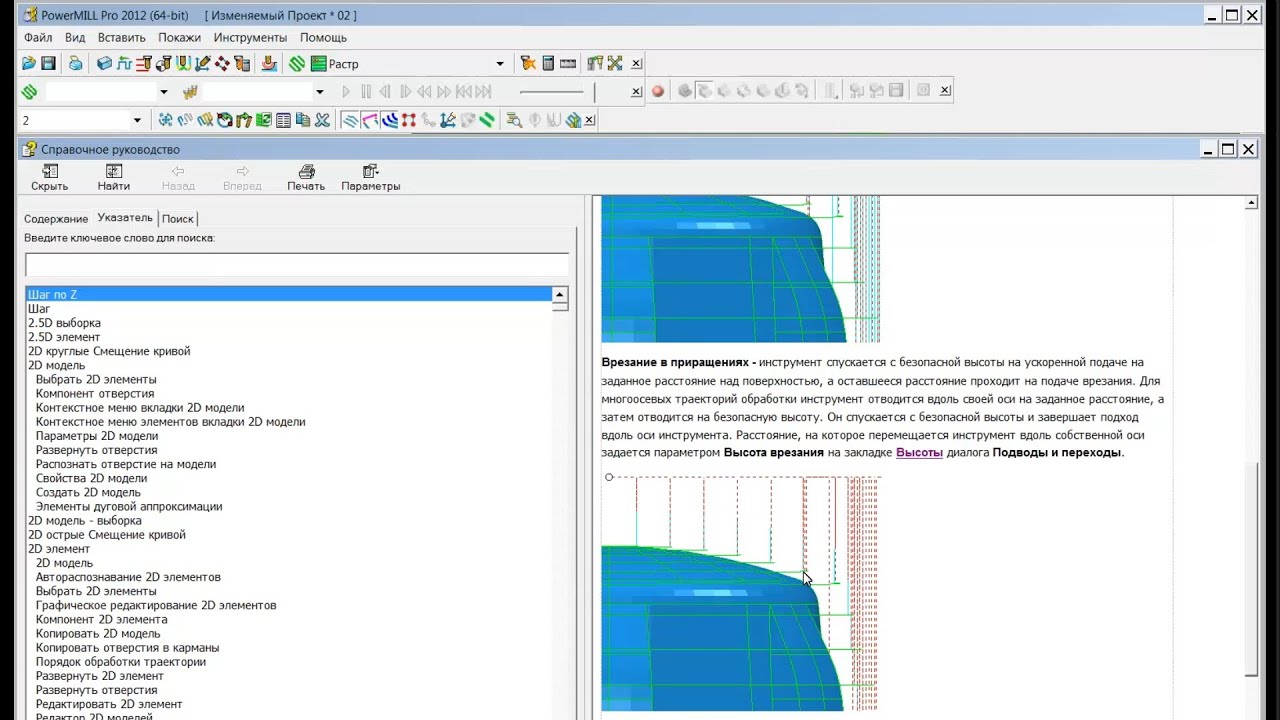Open Rapid Move Heights toolbar icon

[x=143, y=63]
